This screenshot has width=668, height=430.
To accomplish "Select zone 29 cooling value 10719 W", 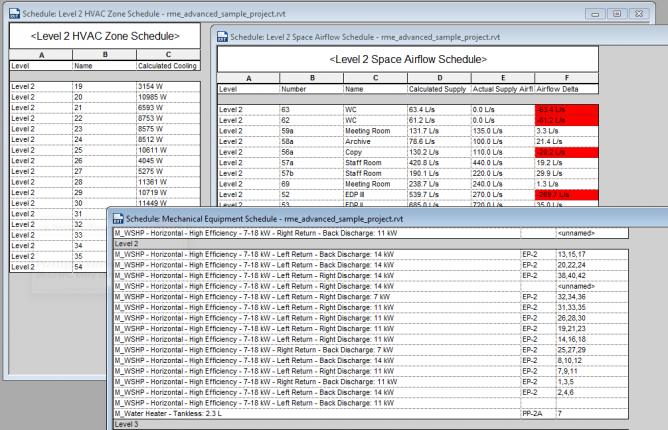I will (x=168, y=193).
